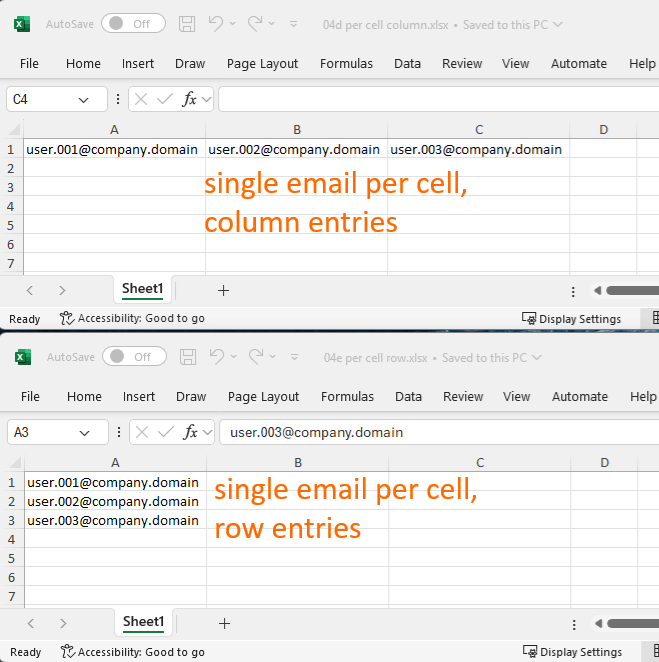The width and height of the screenshot is (659, 662).
Task: Toggle AutoSave switch in the bottom window
Action: (x=134, y=357)
